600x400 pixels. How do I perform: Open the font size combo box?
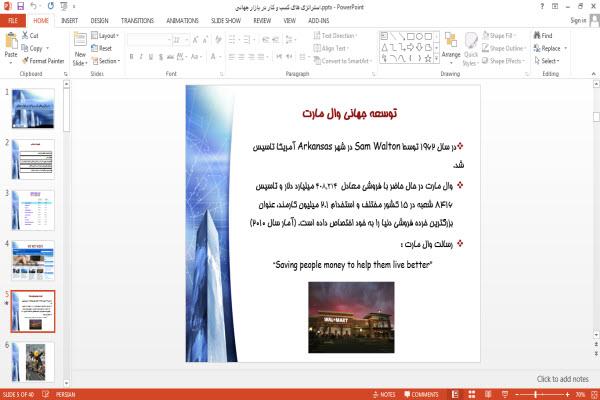pos(181,40)
